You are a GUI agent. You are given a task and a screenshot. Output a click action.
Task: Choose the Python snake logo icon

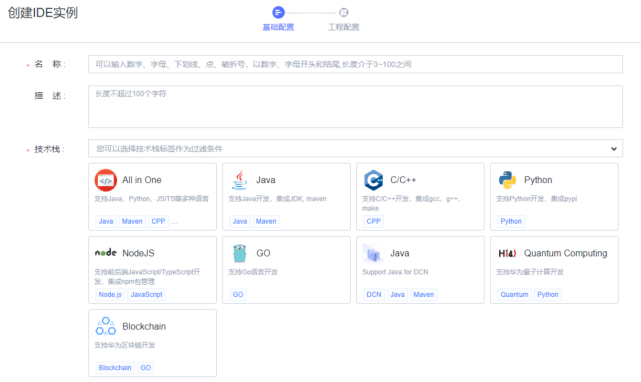click(507, 180)
